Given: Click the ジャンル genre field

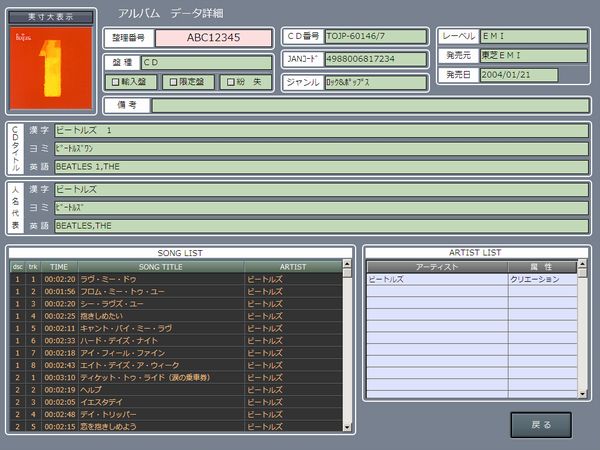Looking at the screenshot, I should pyautogui.click(x=376, y=82).
